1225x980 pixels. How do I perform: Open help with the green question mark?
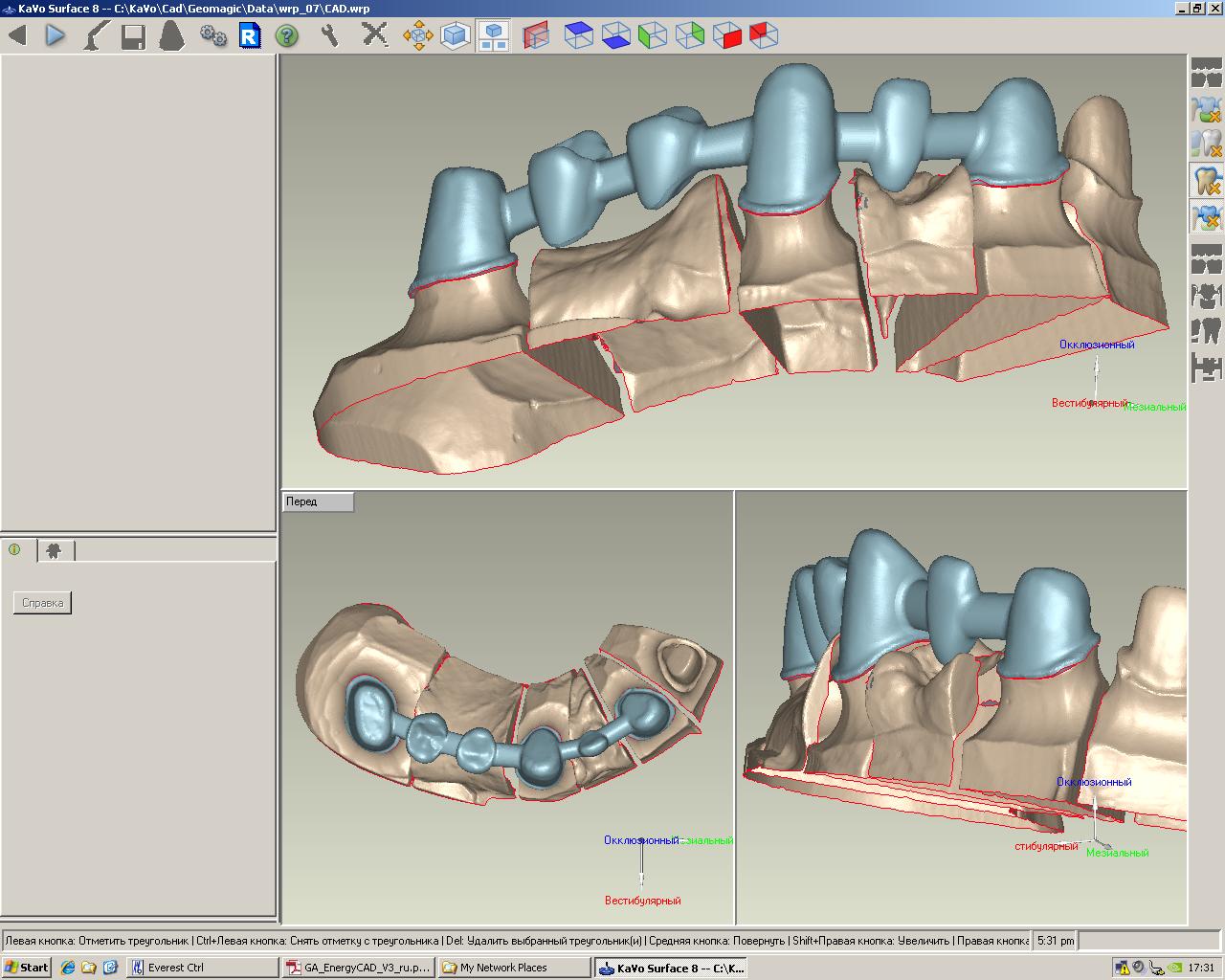click(x=286, y=36)
